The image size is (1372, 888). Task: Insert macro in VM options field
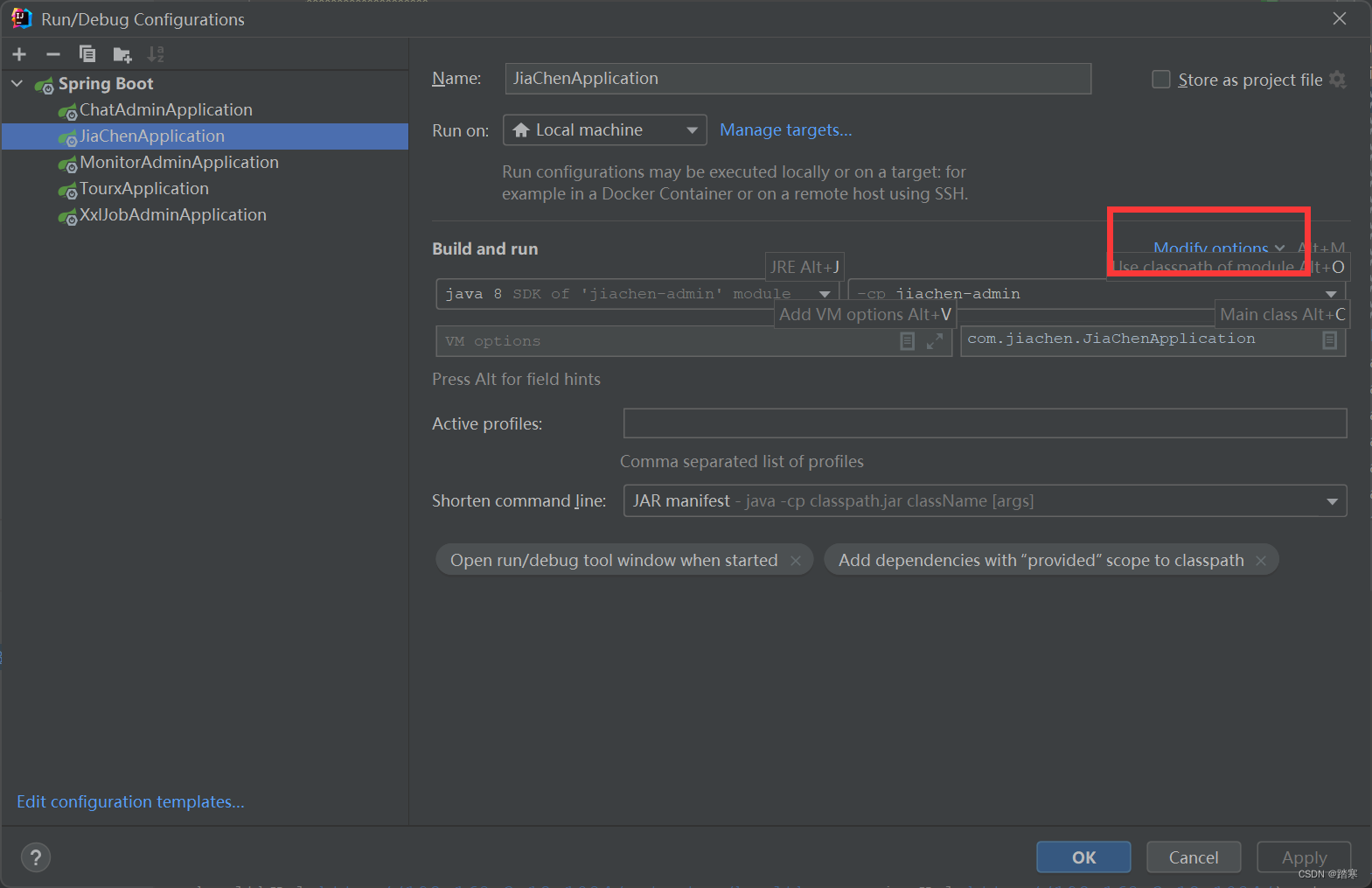point(908,341)
